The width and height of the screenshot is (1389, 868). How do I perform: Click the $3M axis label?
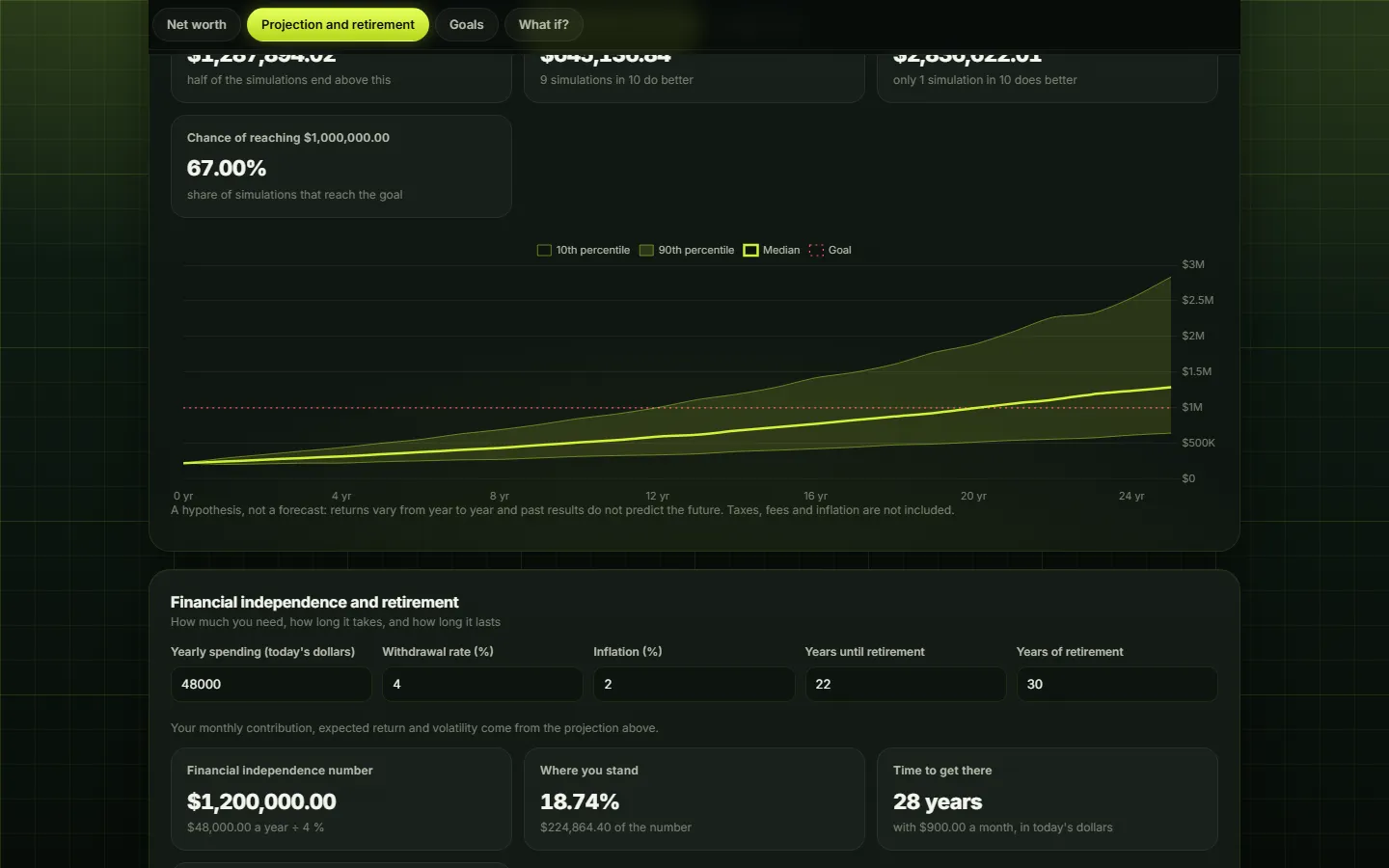pos(1193,264)
